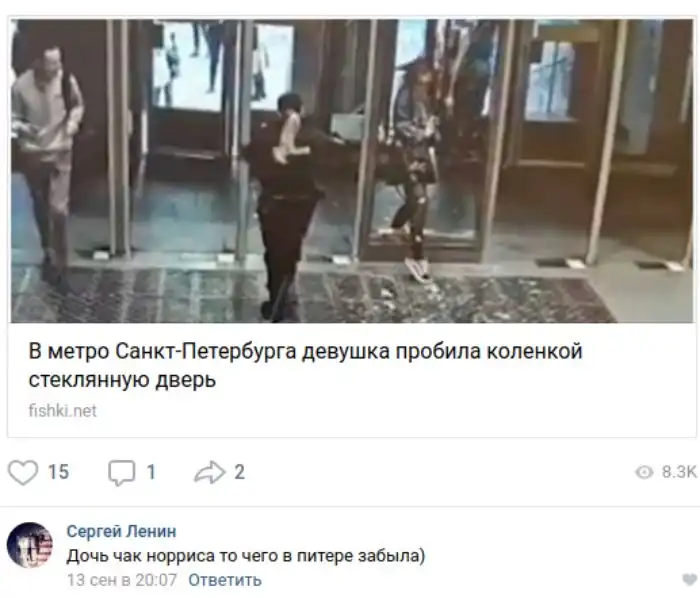
Task: Open comments via the speech bubble icon
Action: pyautogui.click(x=121, y=473)
